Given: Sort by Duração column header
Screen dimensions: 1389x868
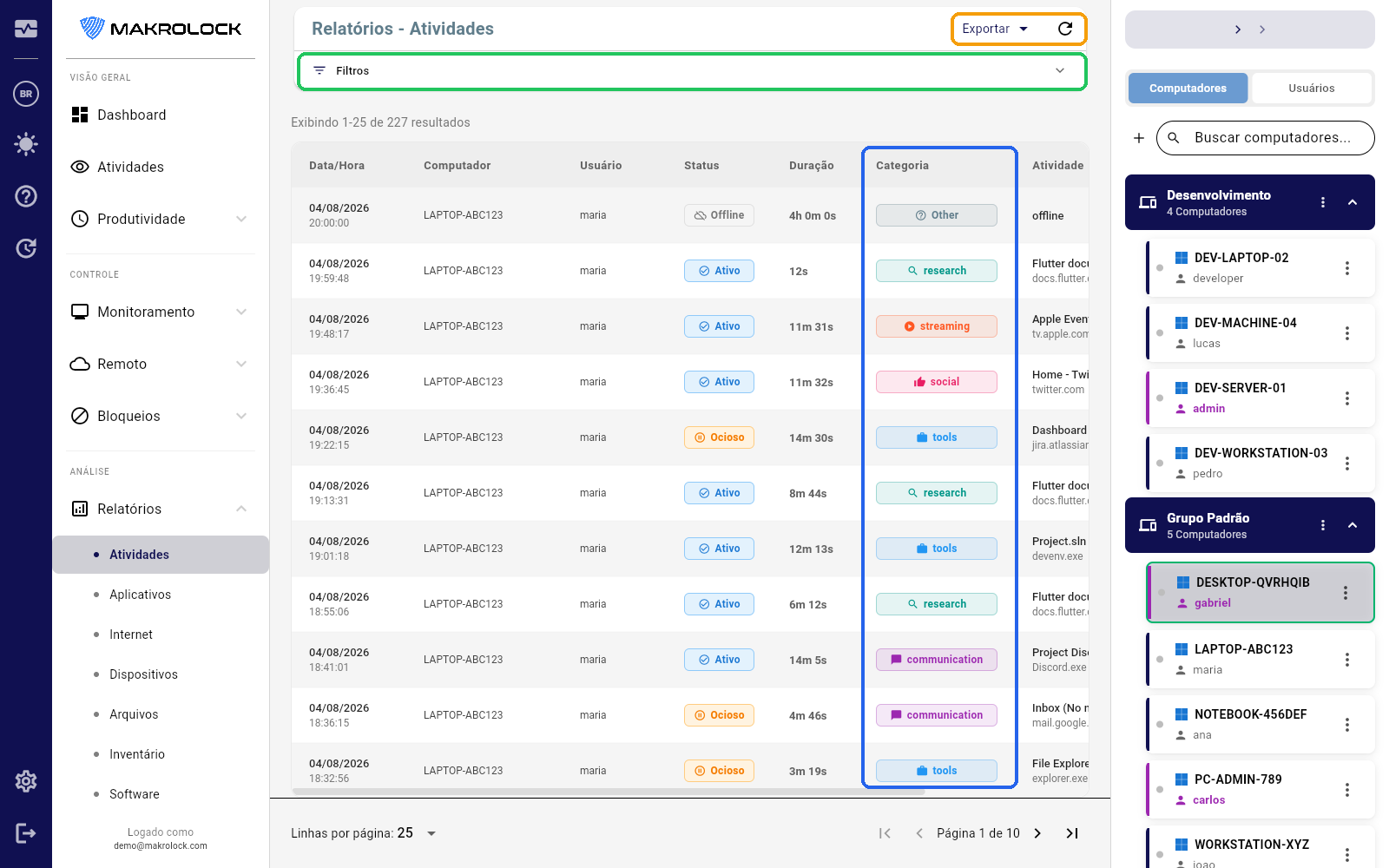Looking at the screenshot, I should (x=812, y=166).
